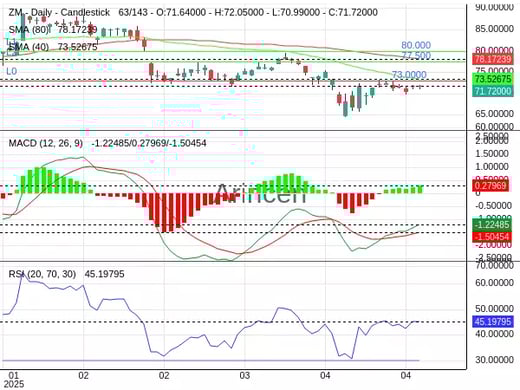Viewport: 520px width, 390px height.
Task: Click the 77.500 level annotation
Action: tap(416, 55)
